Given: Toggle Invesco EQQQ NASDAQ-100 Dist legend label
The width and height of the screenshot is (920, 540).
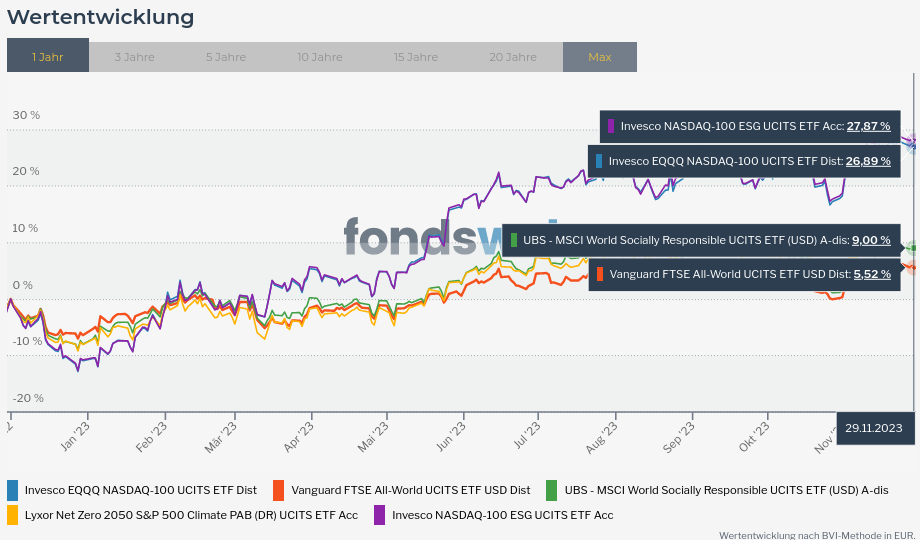Looking at the screenshot, I should [x=141, y=490].
